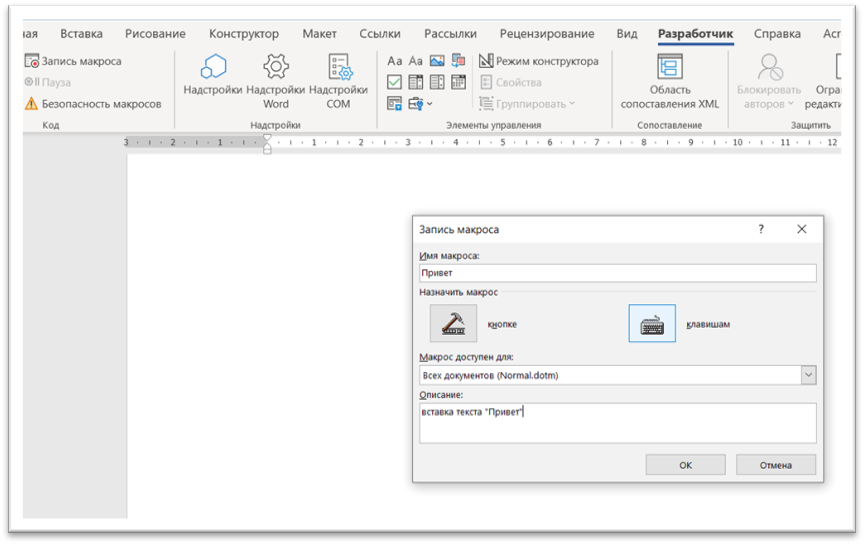Insert building block gallery content control
The height and width of the screenshot is (545, 865).
tap(458, 61)
